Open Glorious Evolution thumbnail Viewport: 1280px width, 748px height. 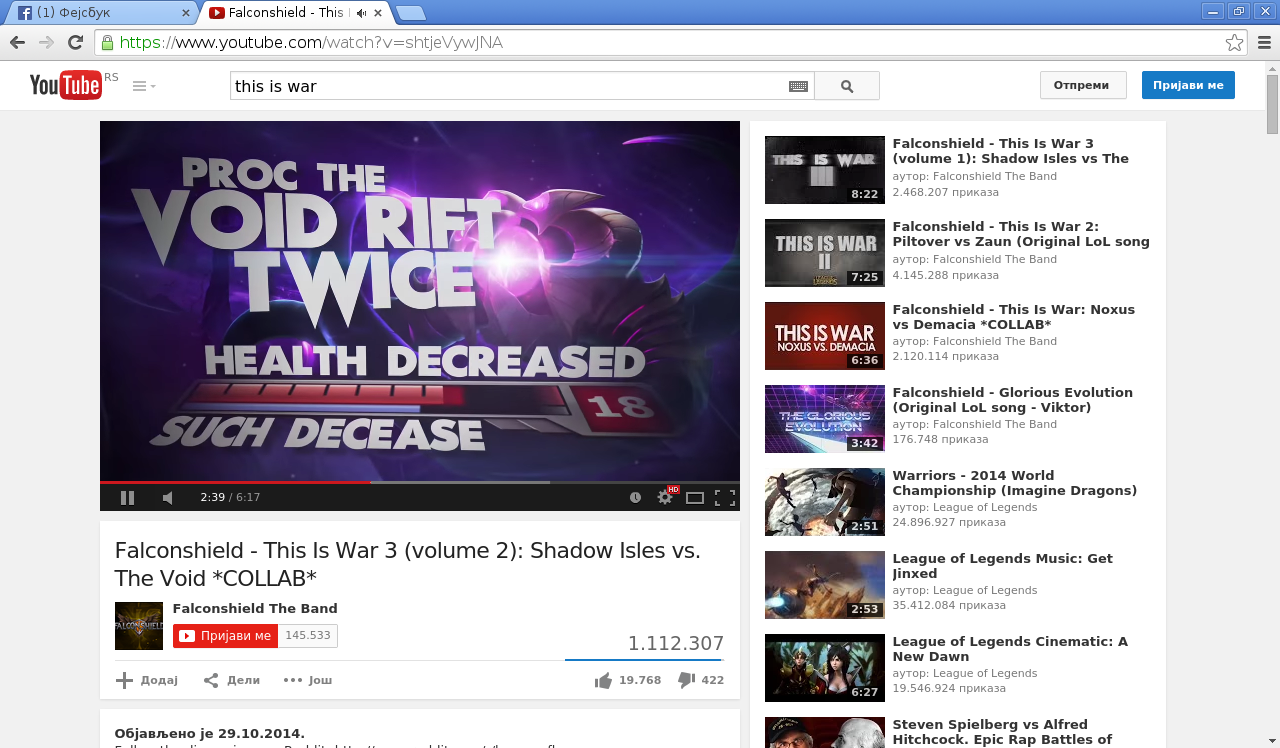tap(825, 419)
